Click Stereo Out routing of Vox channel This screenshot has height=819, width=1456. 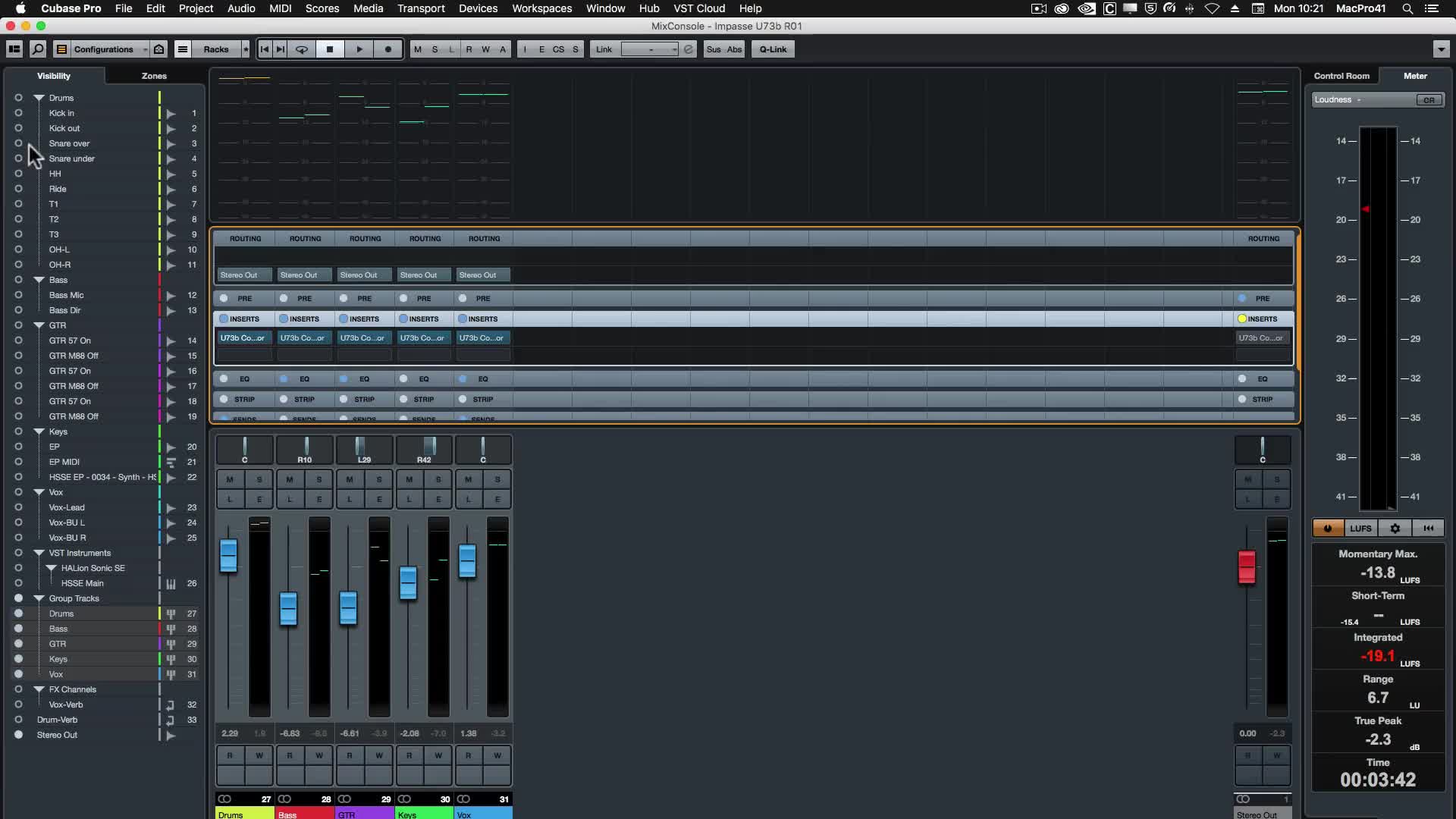pyautogui.click(x=483, y=275)
